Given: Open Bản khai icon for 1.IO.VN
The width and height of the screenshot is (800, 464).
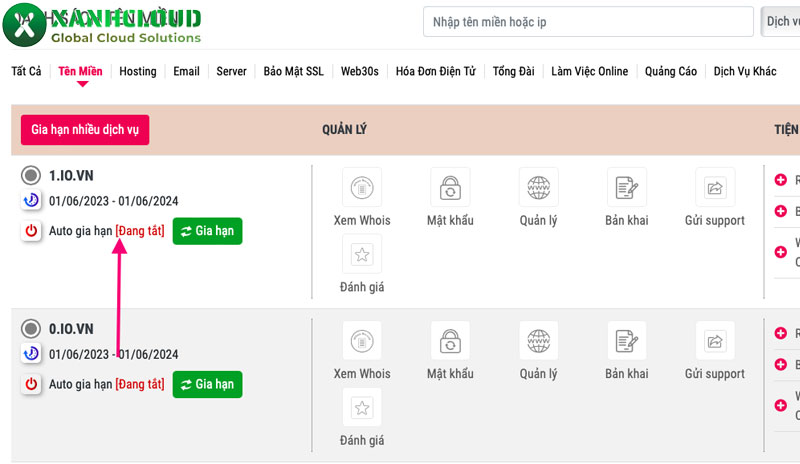Looking at the screenshot, I should pos(626,187).
